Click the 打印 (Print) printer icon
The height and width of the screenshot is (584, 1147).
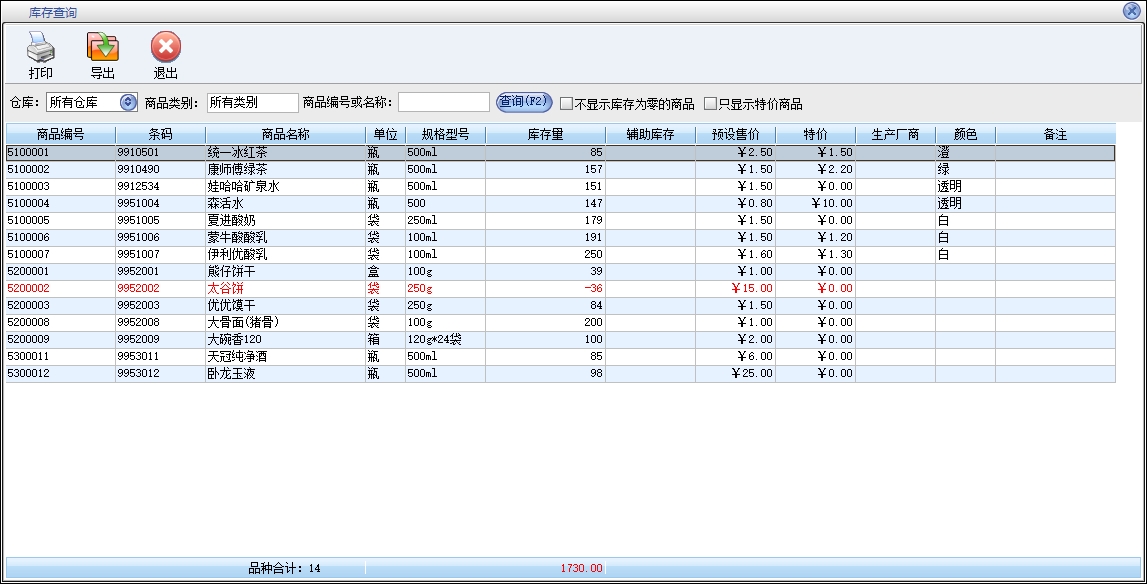click(41, 47)
